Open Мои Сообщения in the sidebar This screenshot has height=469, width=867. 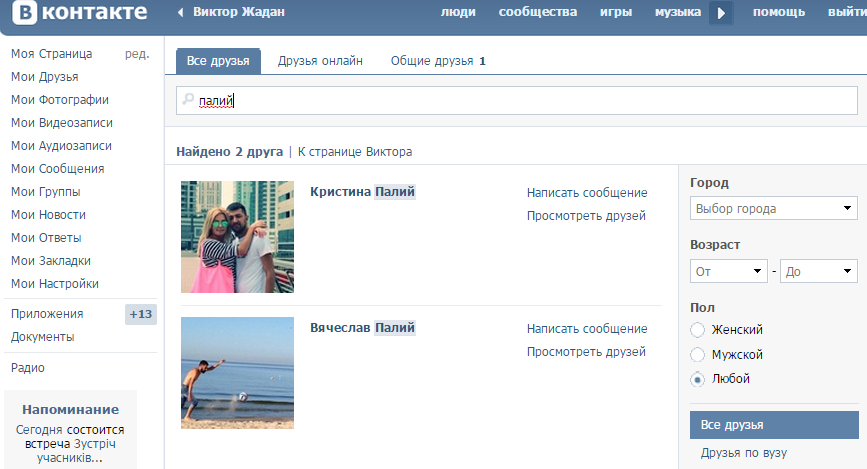tap(57, 169)
